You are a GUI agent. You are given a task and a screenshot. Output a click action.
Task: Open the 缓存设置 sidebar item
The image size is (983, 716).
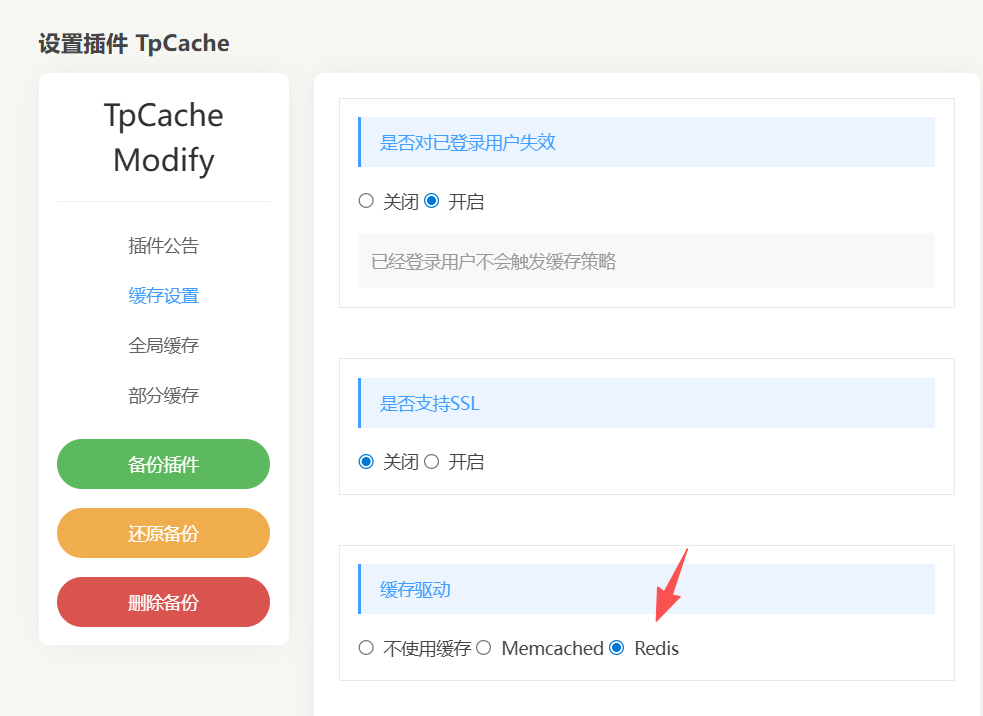tap(164, 295)
